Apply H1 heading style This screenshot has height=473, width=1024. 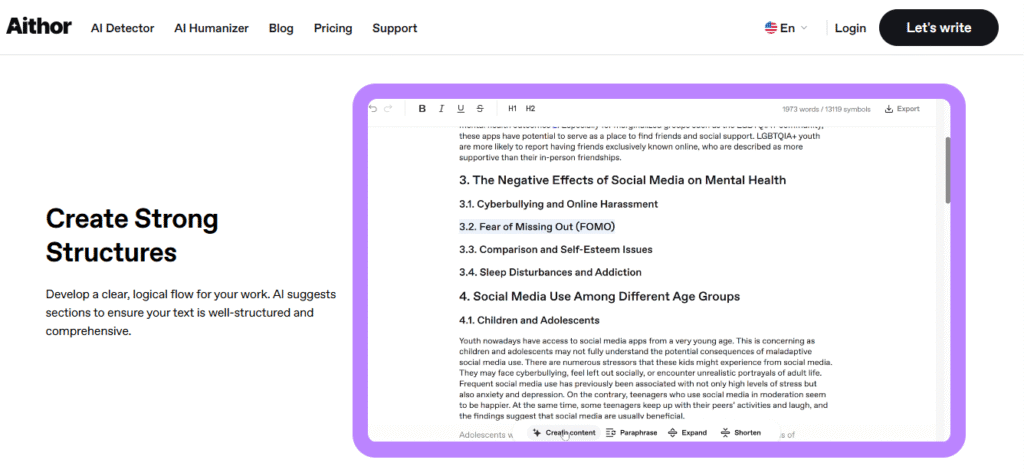[512, 108]
